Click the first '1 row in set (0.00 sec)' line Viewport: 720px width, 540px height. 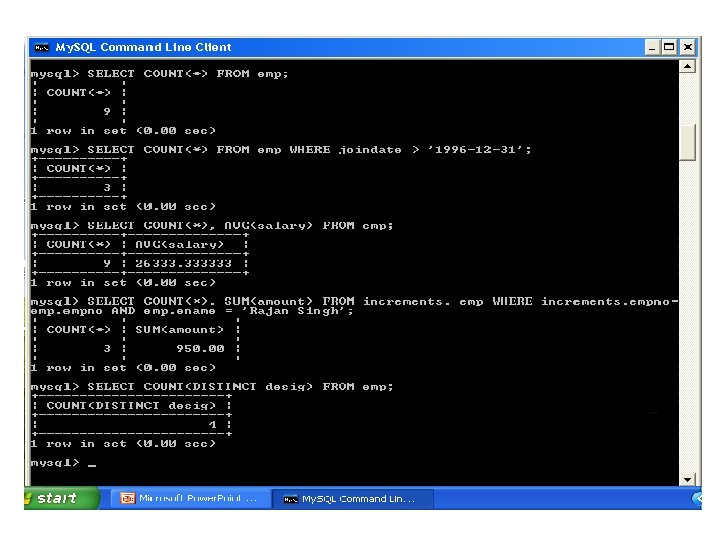click(x=123, y=131)
